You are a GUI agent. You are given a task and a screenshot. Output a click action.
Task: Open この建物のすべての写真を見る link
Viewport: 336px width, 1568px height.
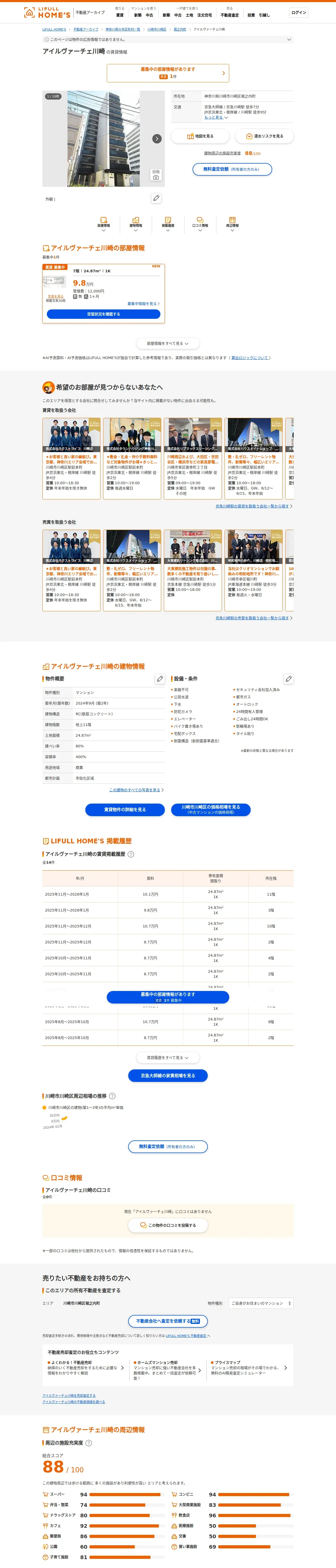[135, 790]
